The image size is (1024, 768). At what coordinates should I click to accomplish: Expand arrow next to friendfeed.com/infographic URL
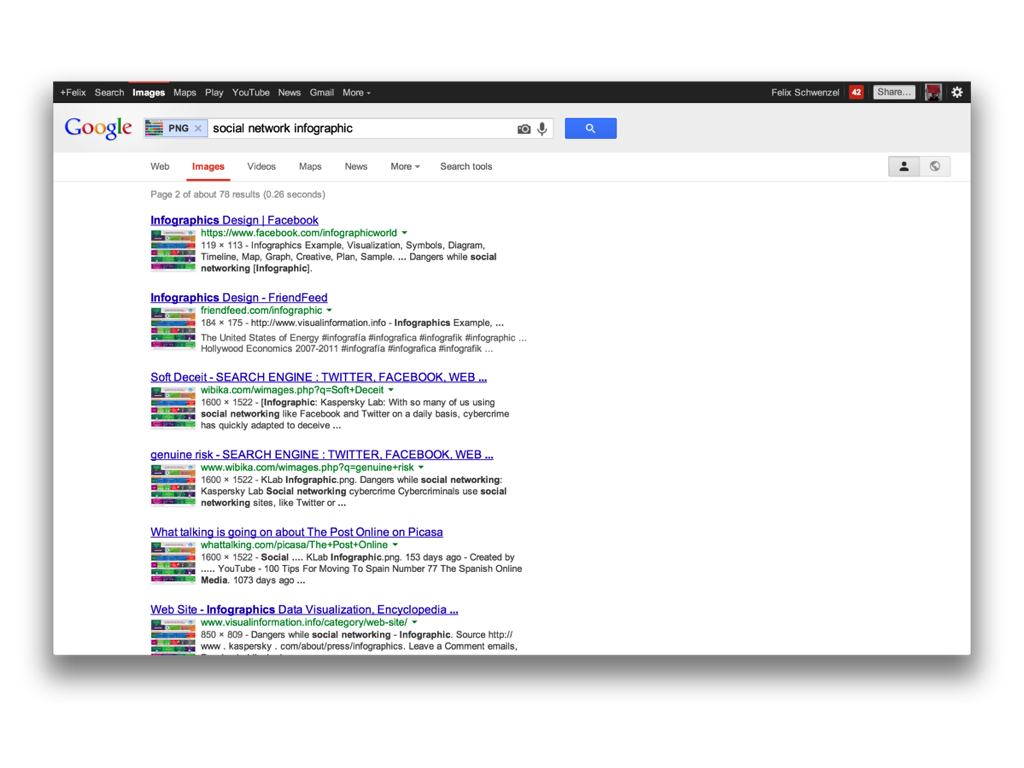[330, 311]
